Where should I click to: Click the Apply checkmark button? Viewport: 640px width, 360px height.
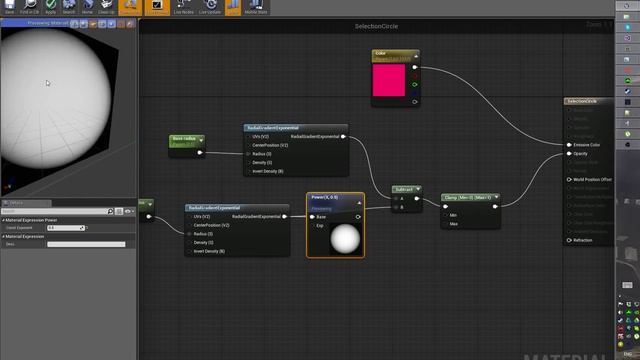coord(51,7)
